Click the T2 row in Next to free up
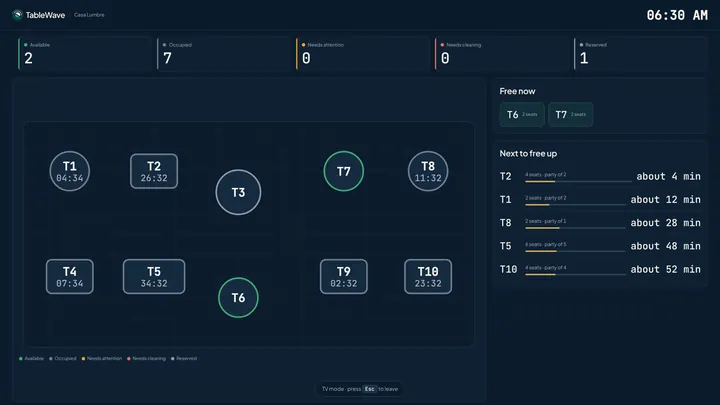720x405 pixels. [x=600, y=176]
